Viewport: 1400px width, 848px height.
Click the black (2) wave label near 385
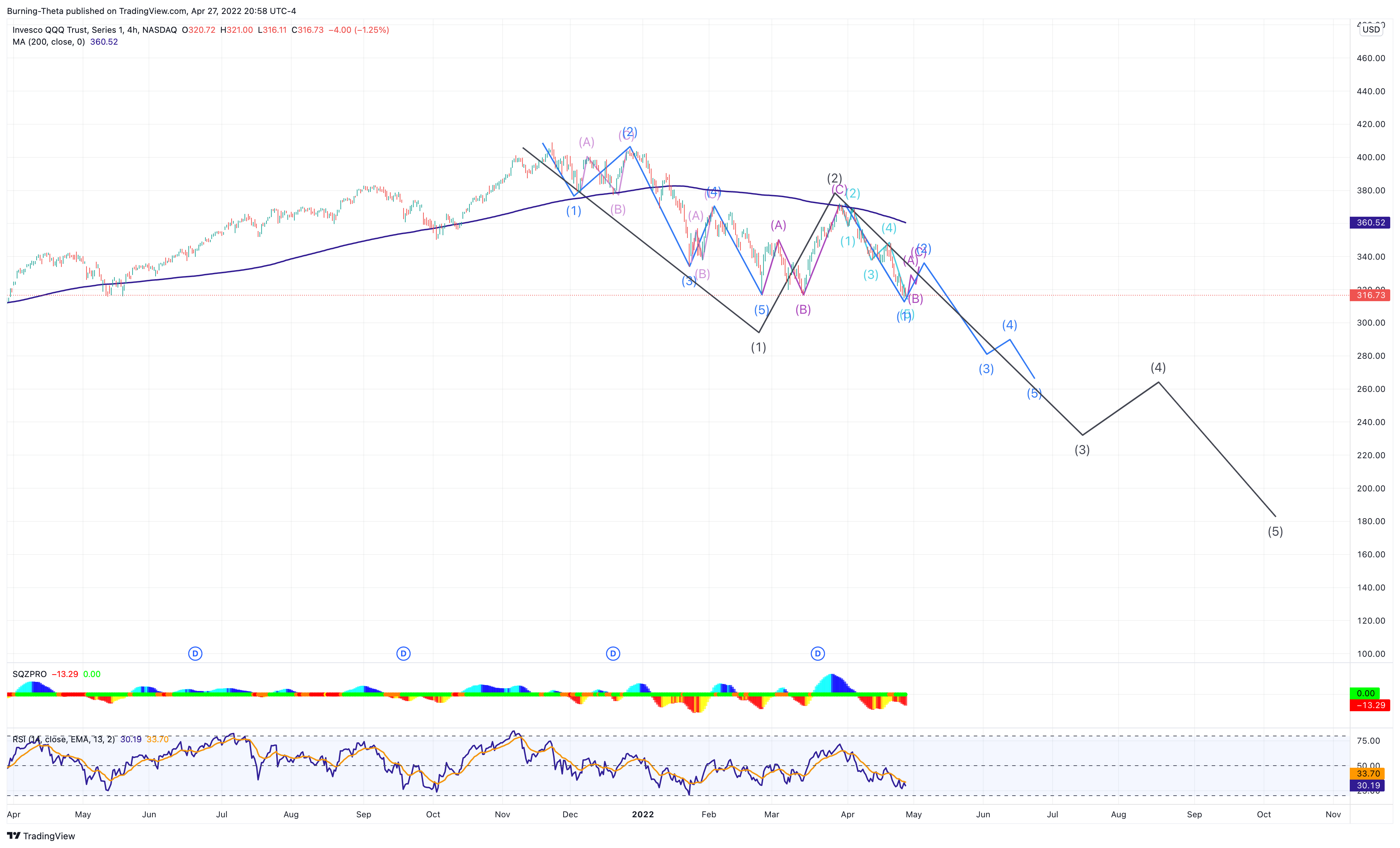(x=834, y=178)
